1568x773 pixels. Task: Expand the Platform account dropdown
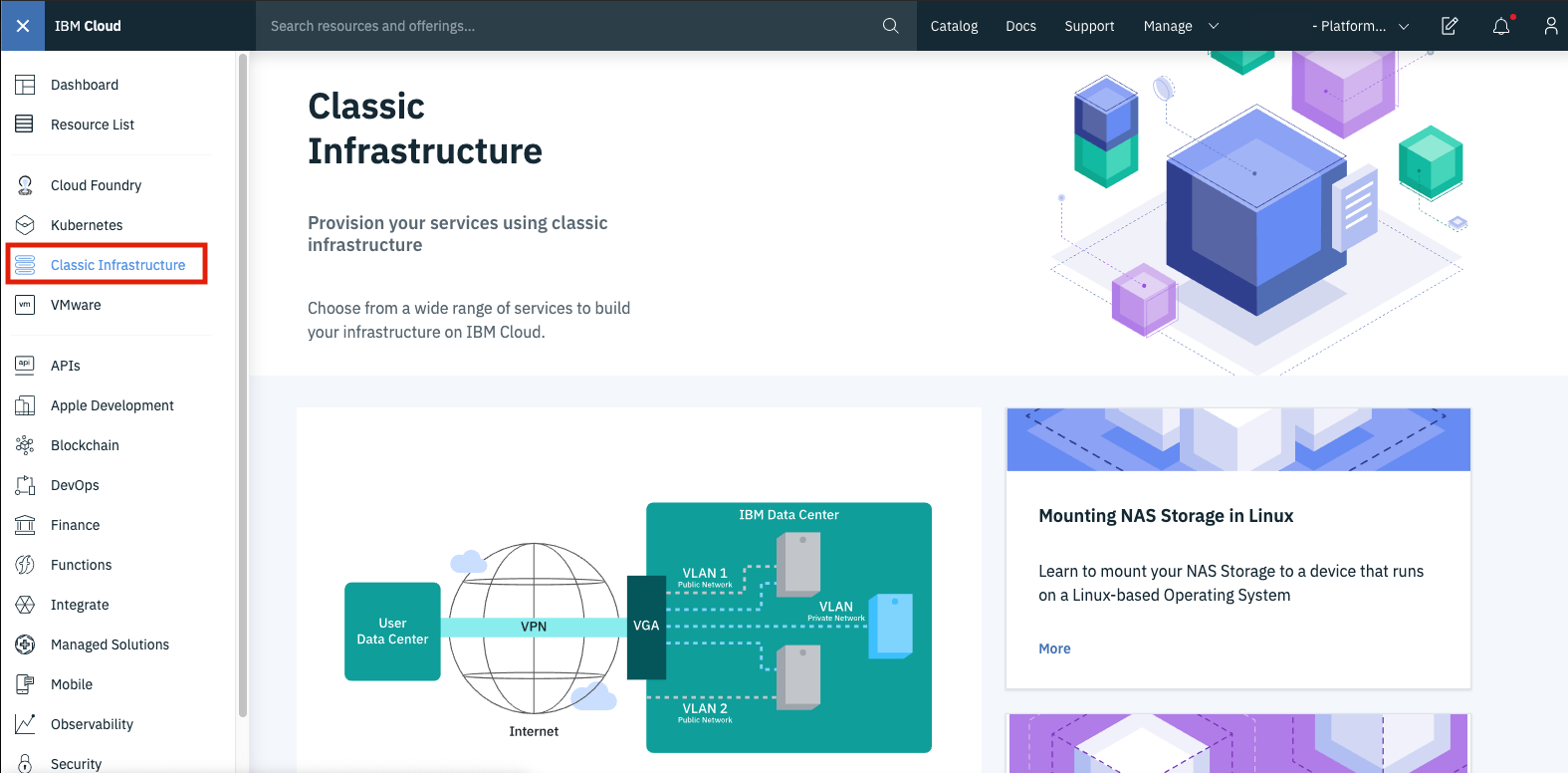click(1360, 26)
